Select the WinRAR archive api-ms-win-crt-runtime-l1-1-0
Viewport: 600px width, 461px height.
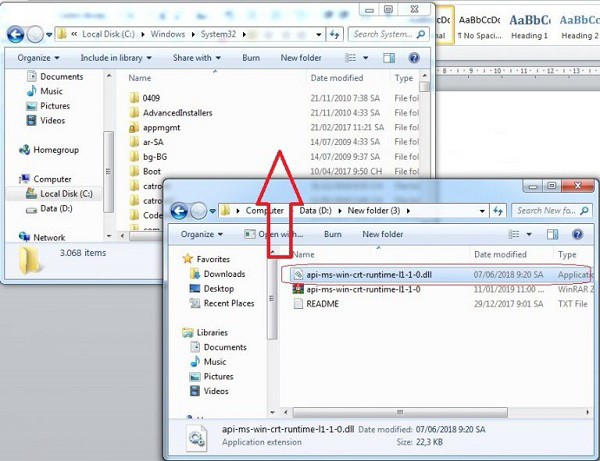pyautogui.click(x=363, y=289)
